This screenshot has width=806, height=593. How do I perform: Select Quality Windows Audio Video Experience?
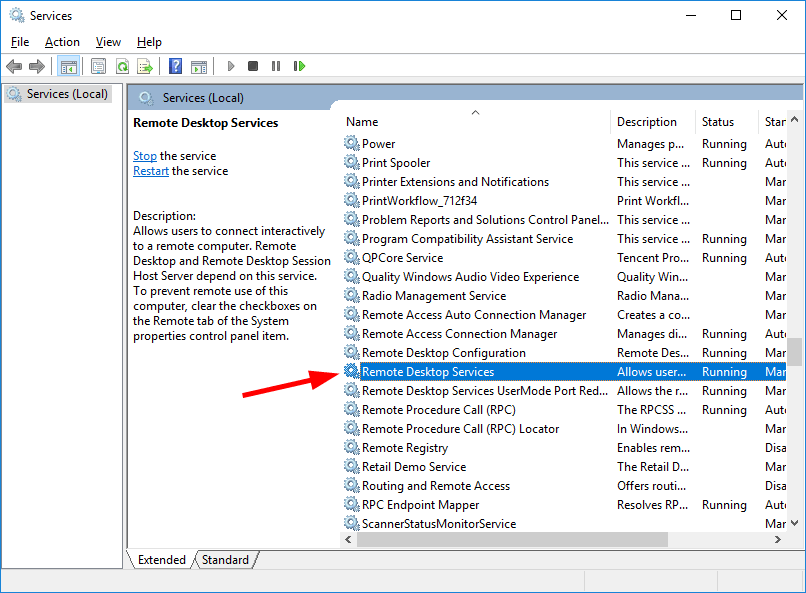[x=470, y=276]
